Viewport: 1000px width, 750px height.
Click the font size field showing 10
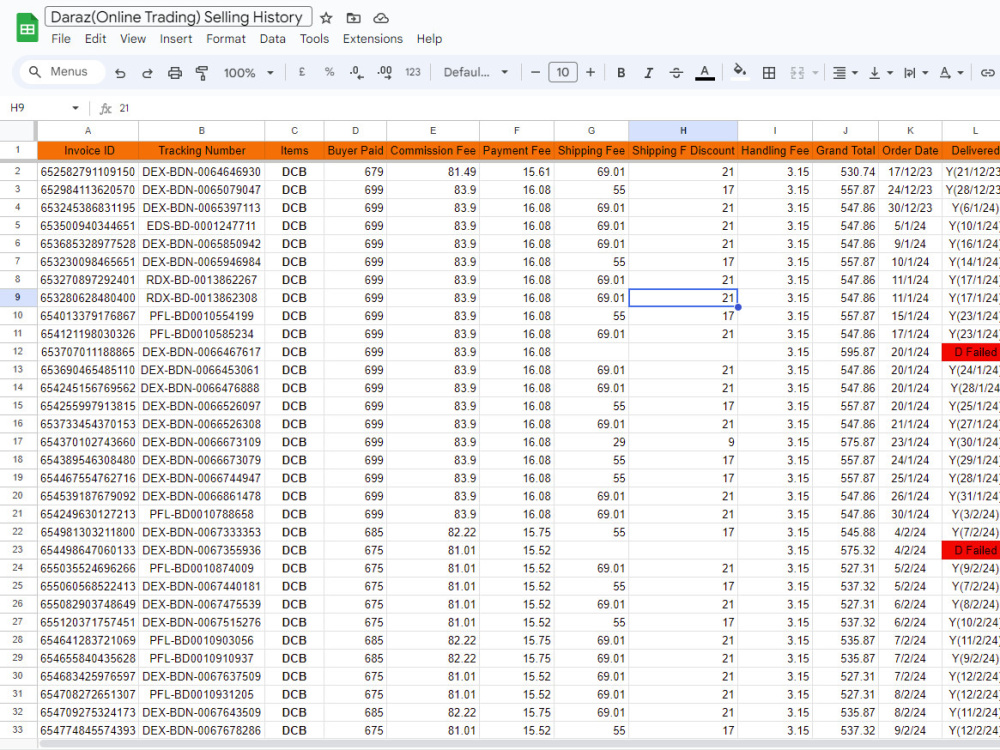562,72
